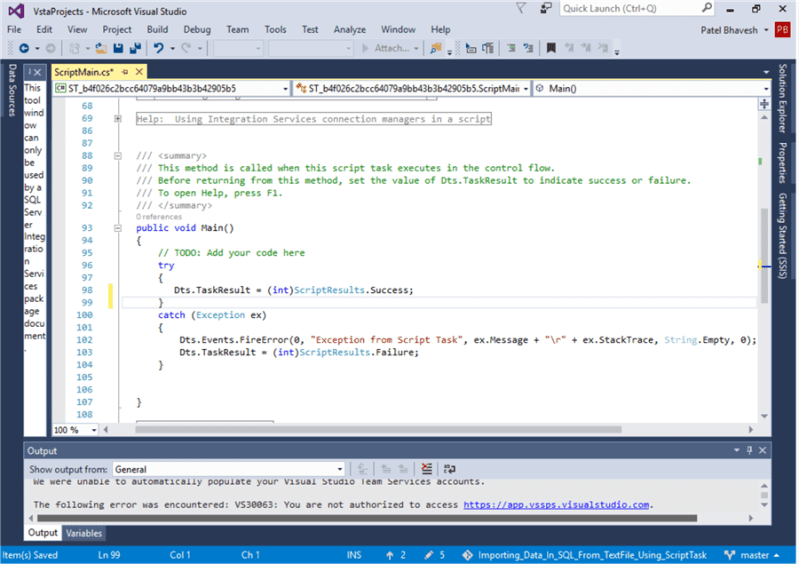Open the Tools menu
The image size is (799, 564).
tap(275, 30)
